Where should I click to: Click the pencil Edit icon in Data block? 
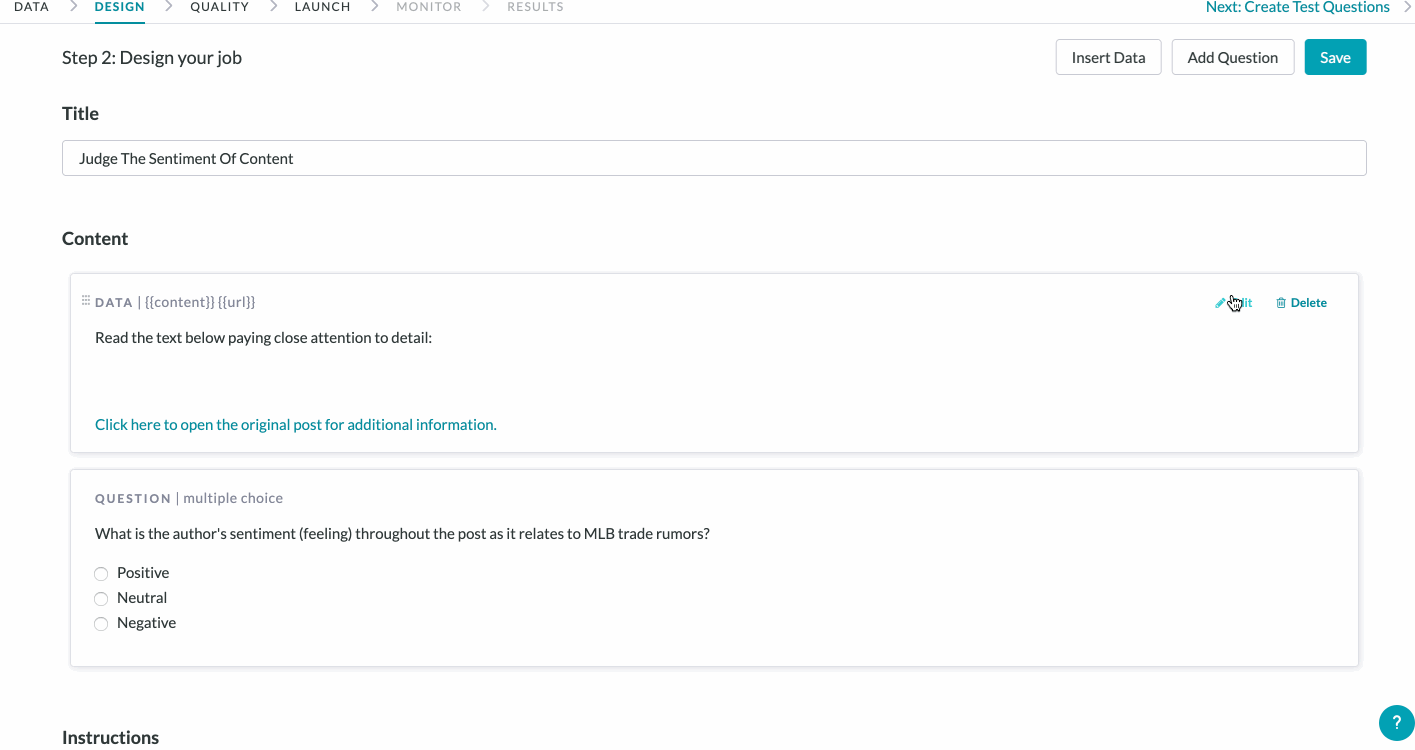1220,303
